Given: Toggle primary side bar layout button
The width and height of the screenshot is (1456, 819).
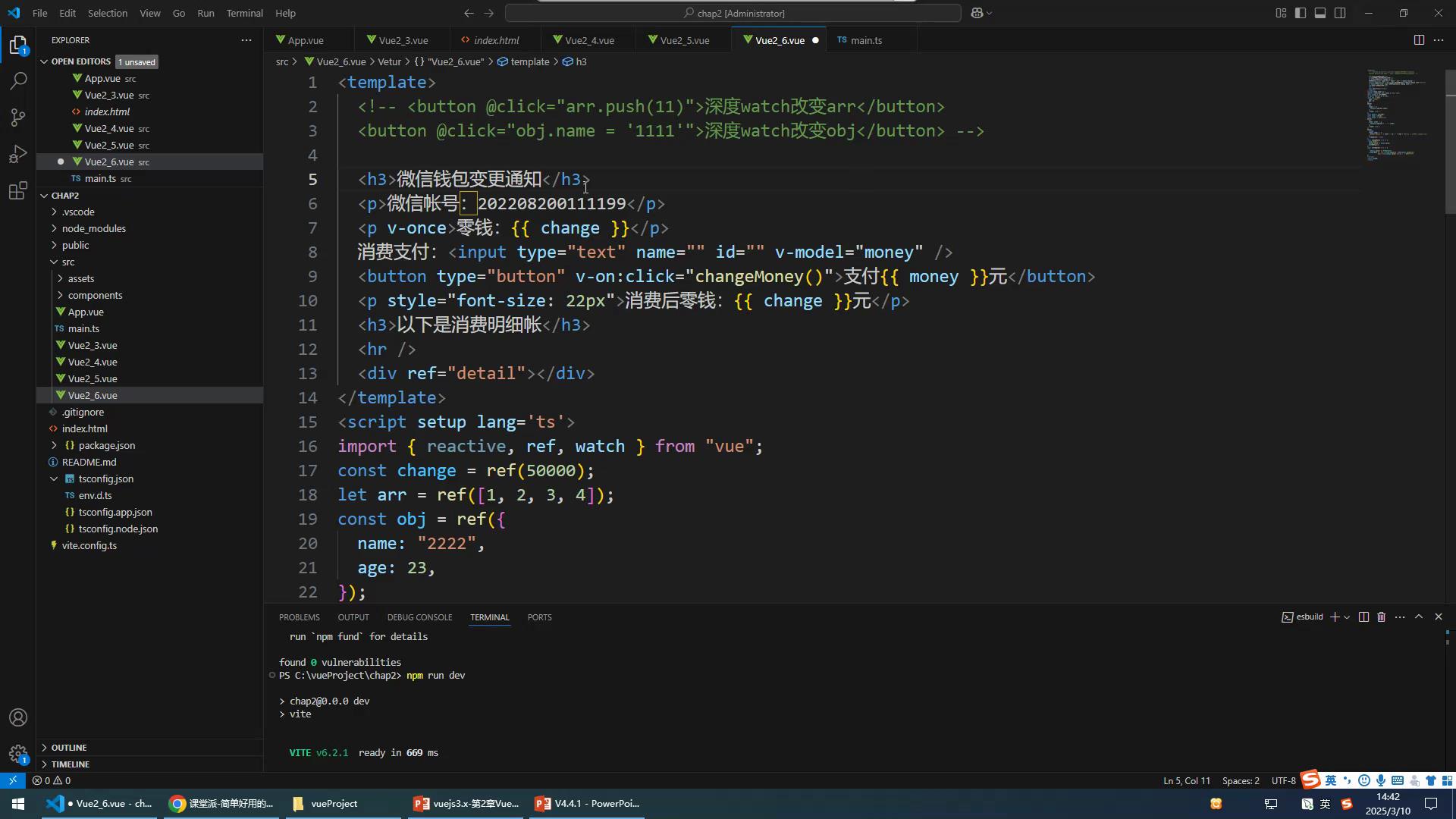Looking at the screenshot, I should click(1301, 13).
